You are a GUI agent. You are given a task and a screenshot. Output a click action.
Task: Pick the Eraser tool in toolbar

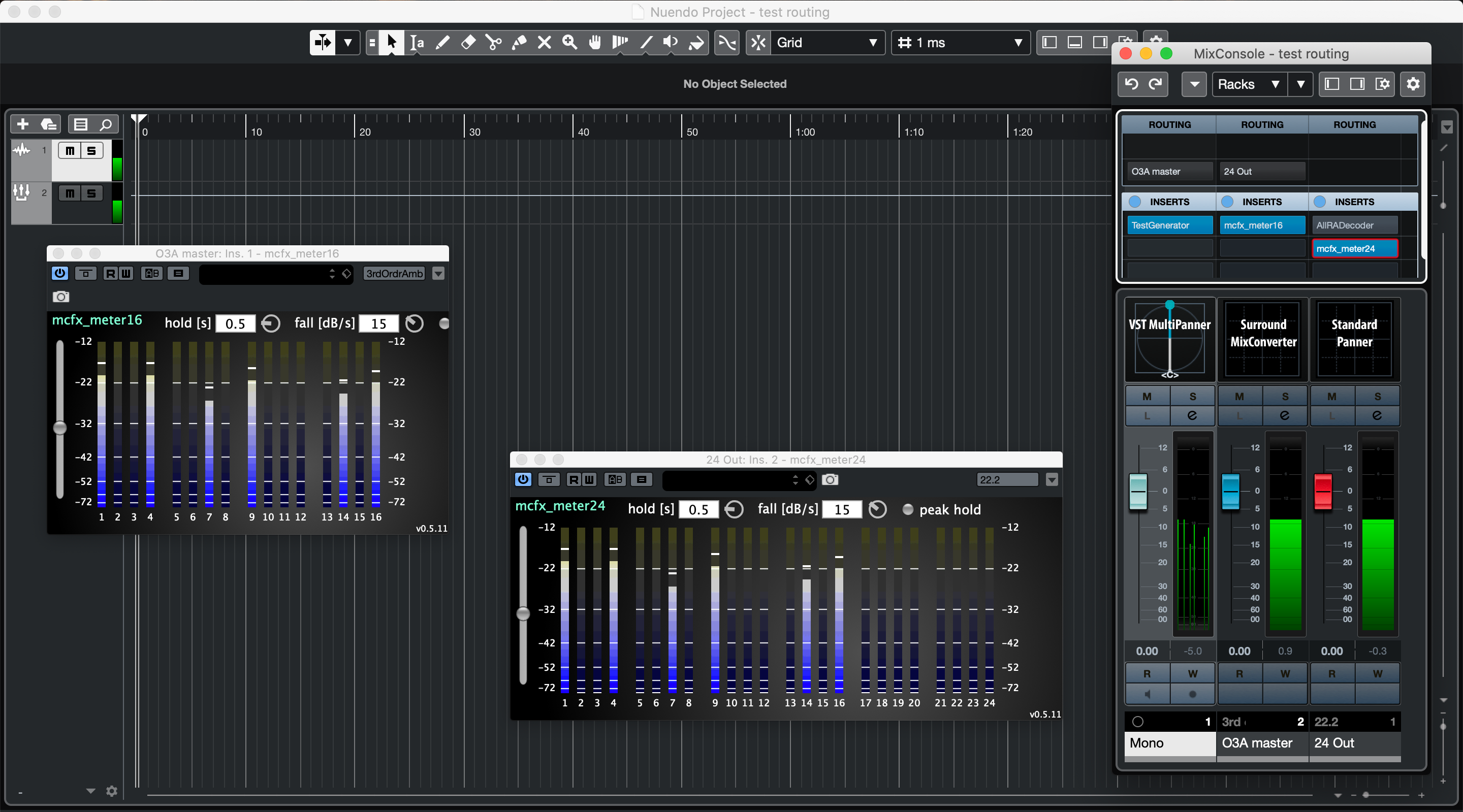[x=468, y=43]
